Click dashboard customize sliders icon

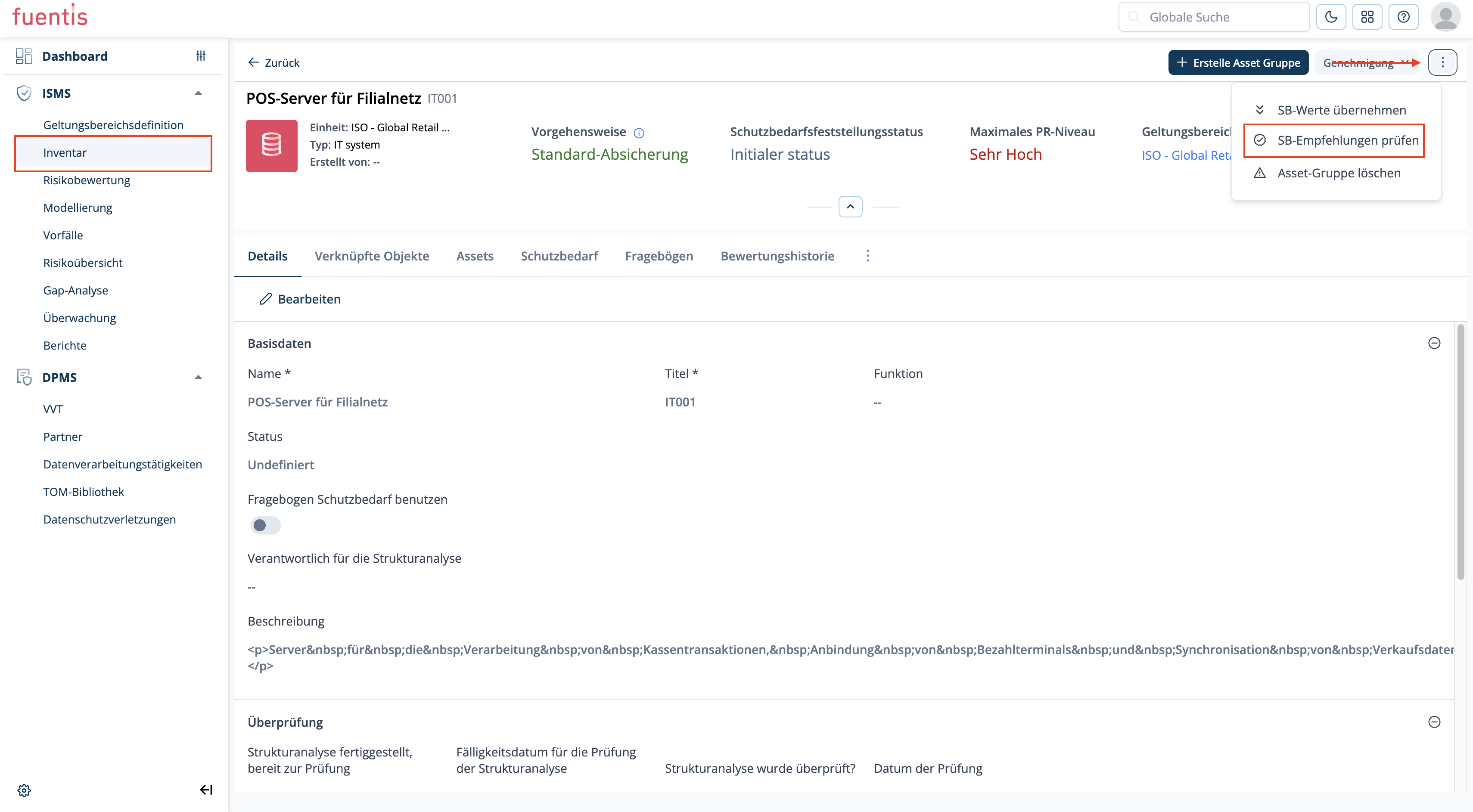point(201,56)
